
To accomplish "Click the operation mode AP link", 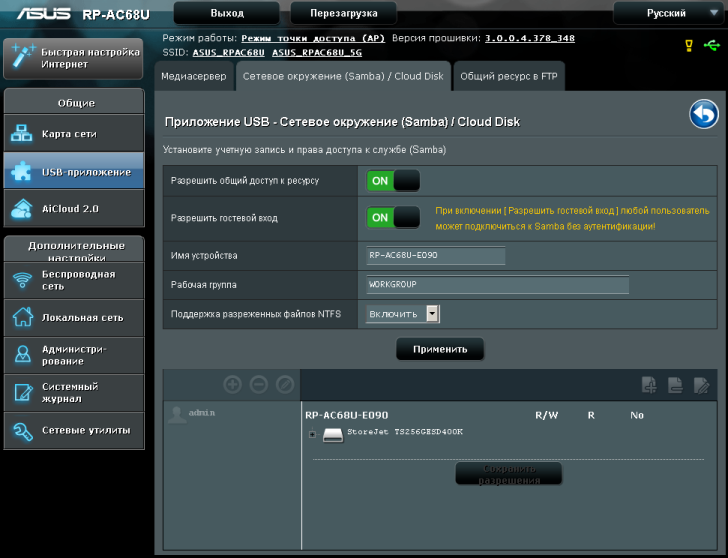I will 313,39.
